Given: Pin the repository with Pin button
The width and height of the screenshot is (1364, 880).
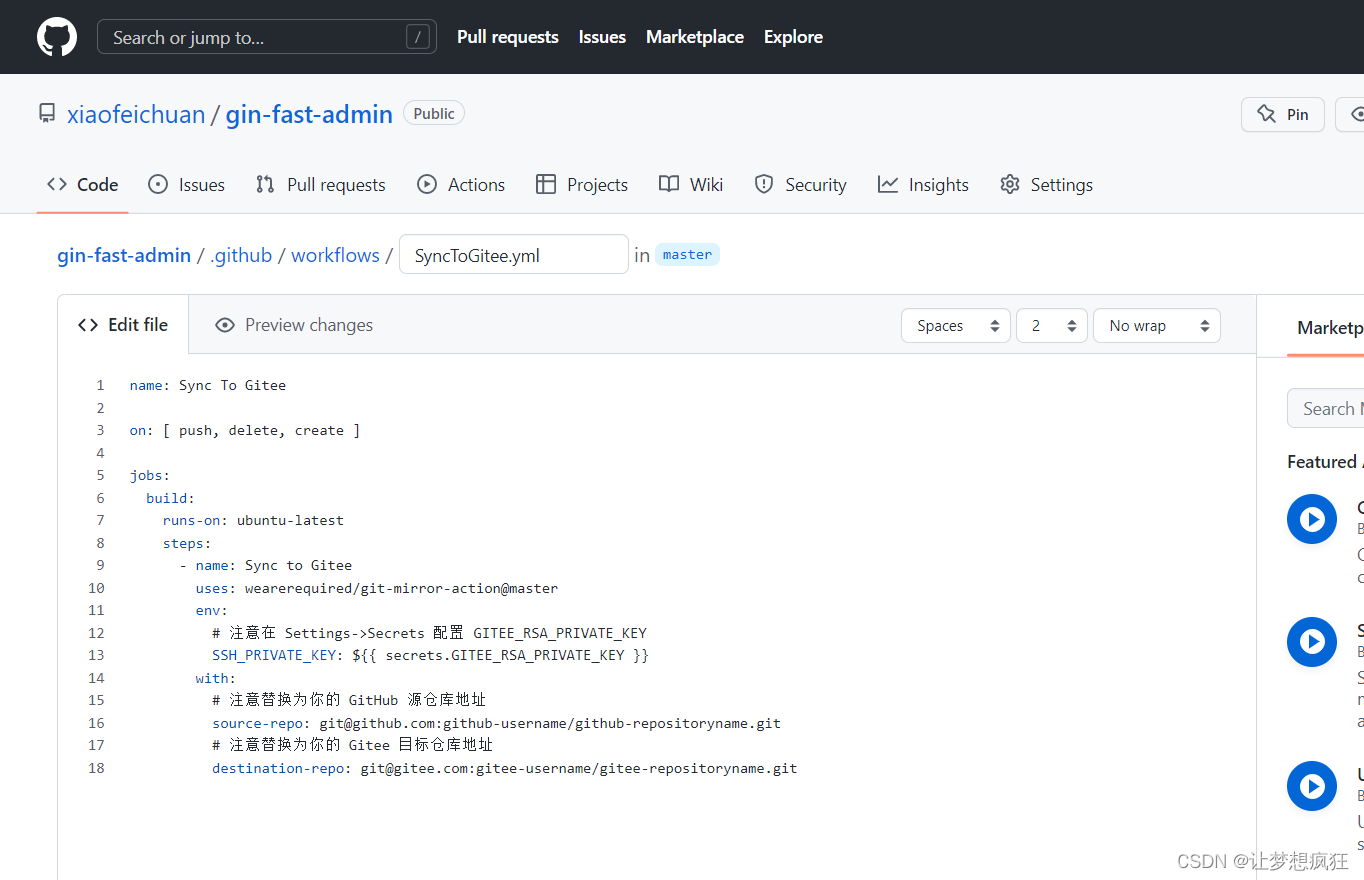Looking at the screenshot, I should pos(1283,114).
